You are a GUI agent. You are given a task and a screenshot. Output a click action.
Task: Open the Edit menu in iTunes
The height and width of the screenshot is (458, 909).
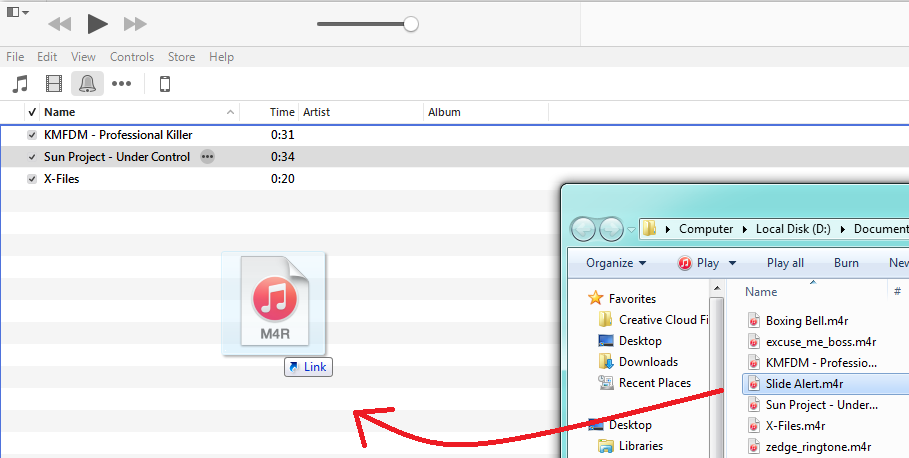tap(47, 57)
